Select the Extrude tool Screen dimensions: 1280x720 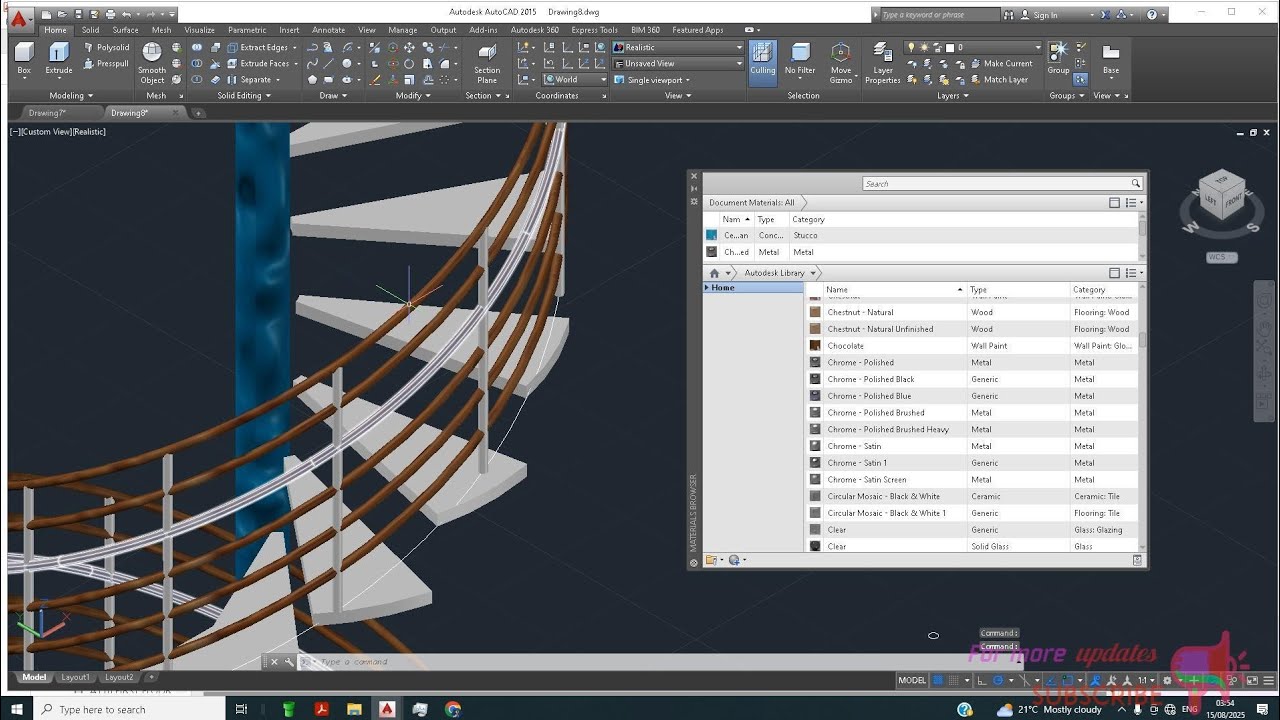[x=59, y=60]
